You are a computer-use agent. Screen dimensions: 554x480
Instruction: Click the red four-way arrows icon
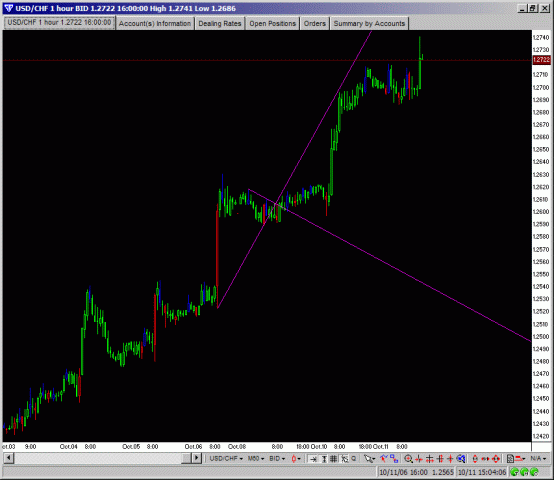click(x=496, y=459)
